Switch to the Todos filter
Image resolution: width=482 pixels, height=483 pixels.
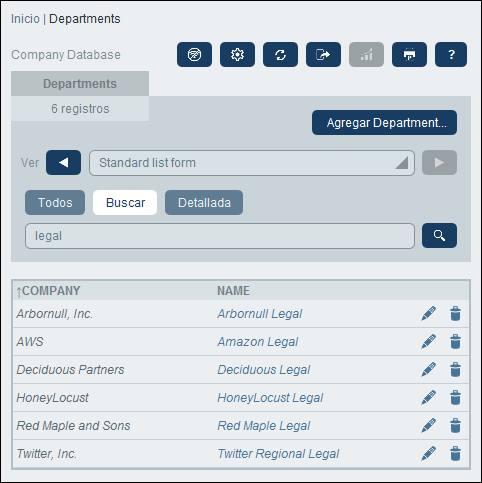55,203
